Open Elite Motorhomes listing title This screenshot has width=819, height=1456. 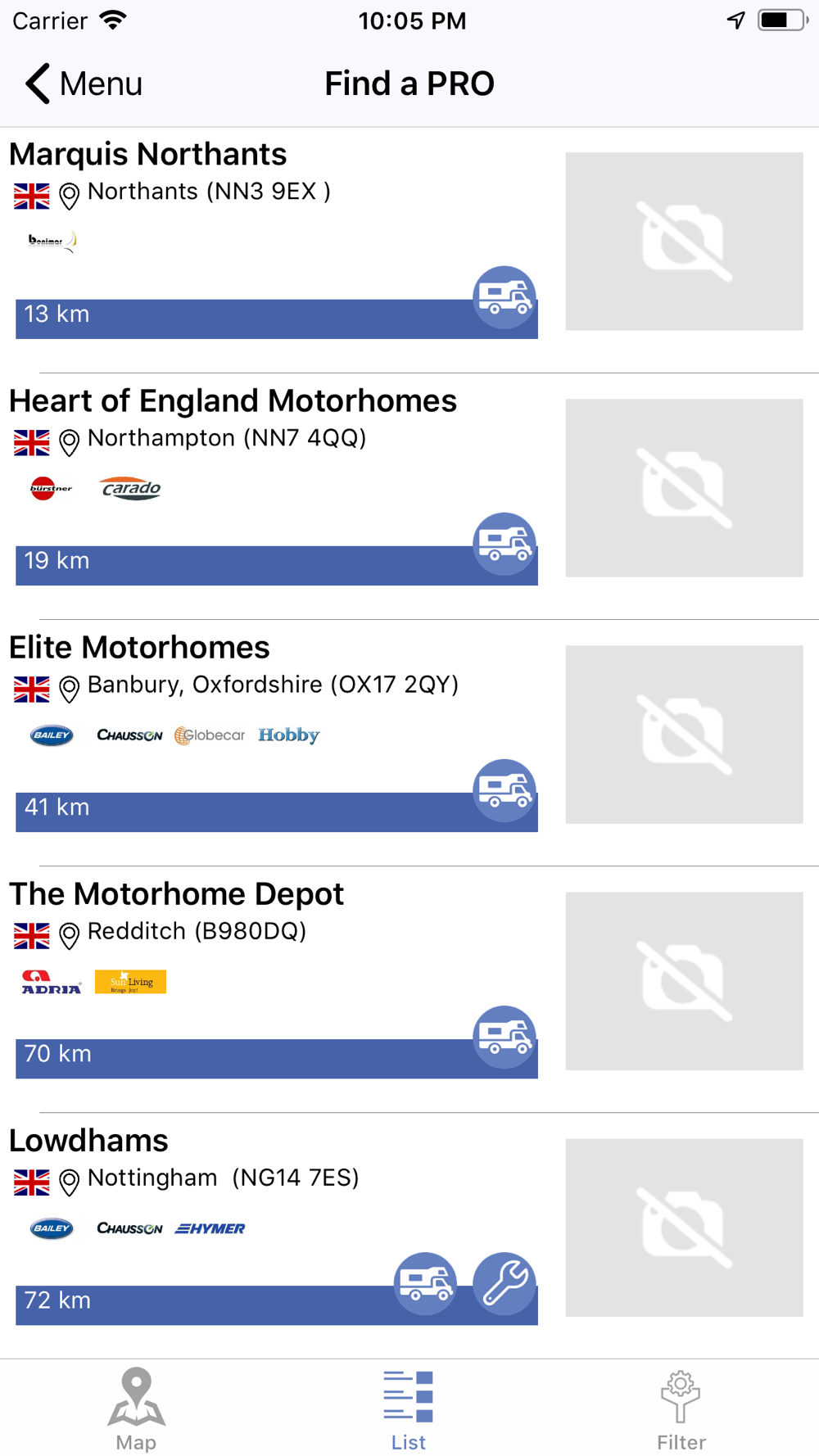(139, 647)
